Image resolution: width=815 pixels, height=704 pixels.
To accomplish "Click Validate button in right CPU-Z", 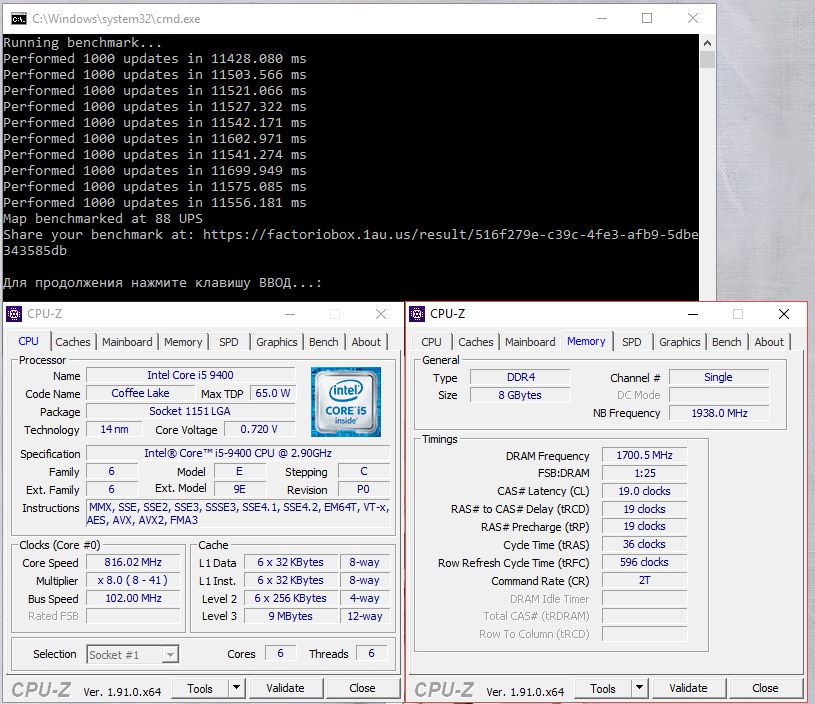I will coord(688,688).
